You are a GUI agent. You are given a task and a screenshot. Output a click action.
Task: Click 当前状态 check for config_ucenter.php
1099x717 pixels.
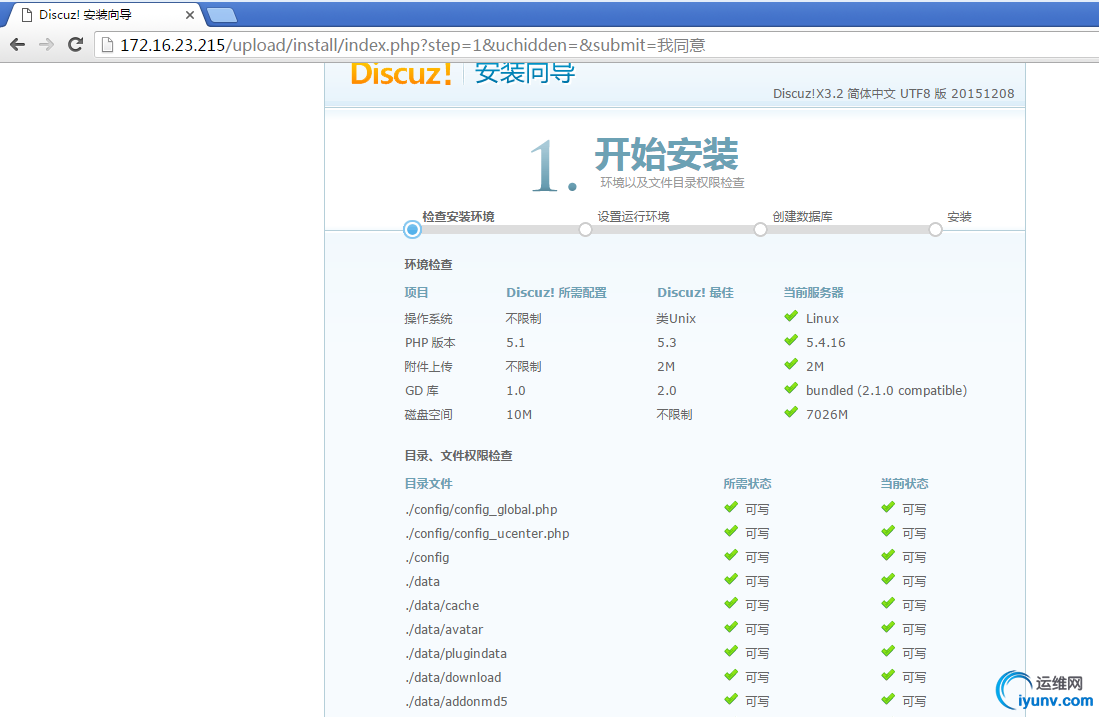tap(888, 531)
